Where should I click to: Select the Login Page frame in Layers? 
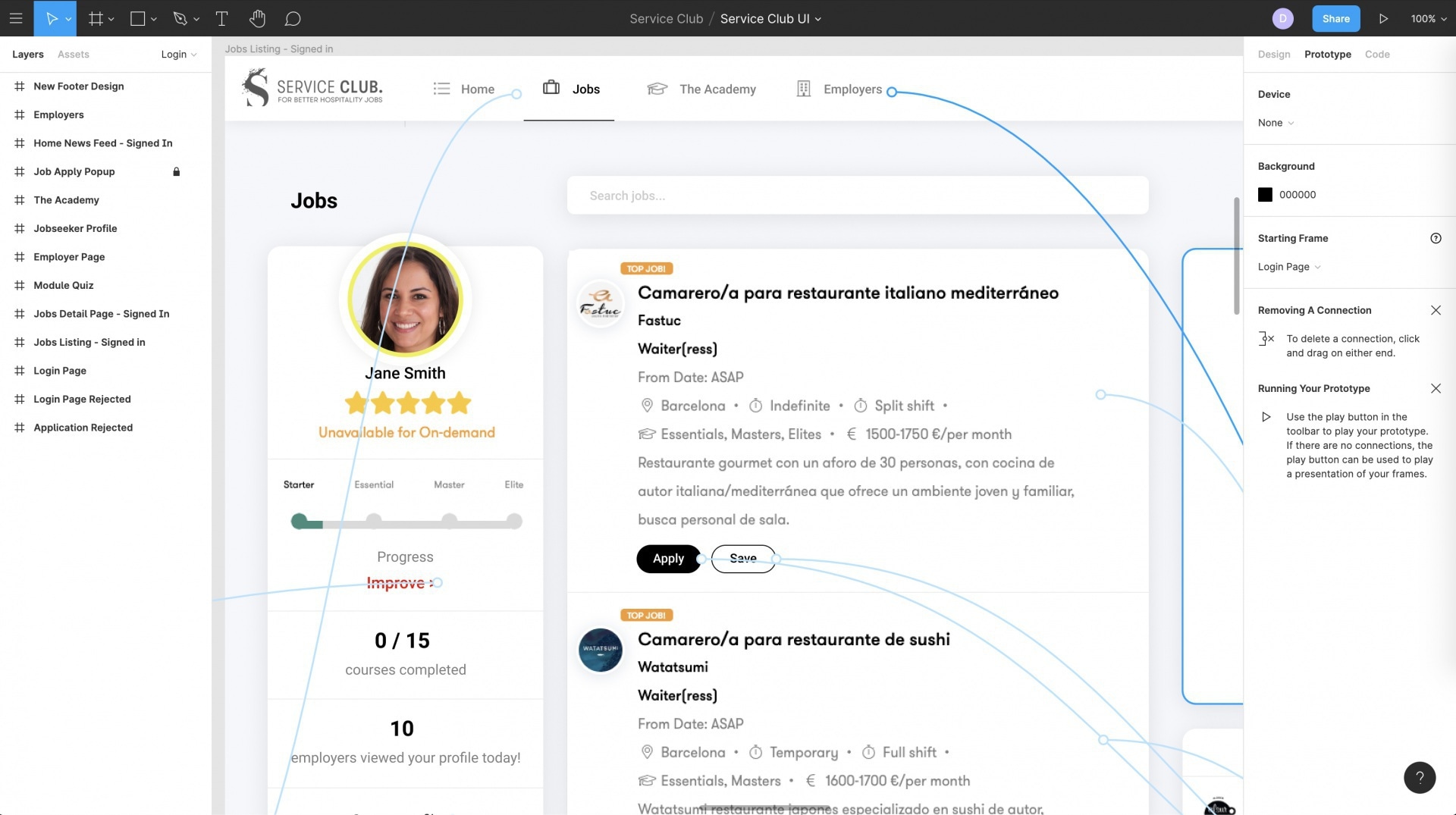pyautogui.click(x=60, y=370)
